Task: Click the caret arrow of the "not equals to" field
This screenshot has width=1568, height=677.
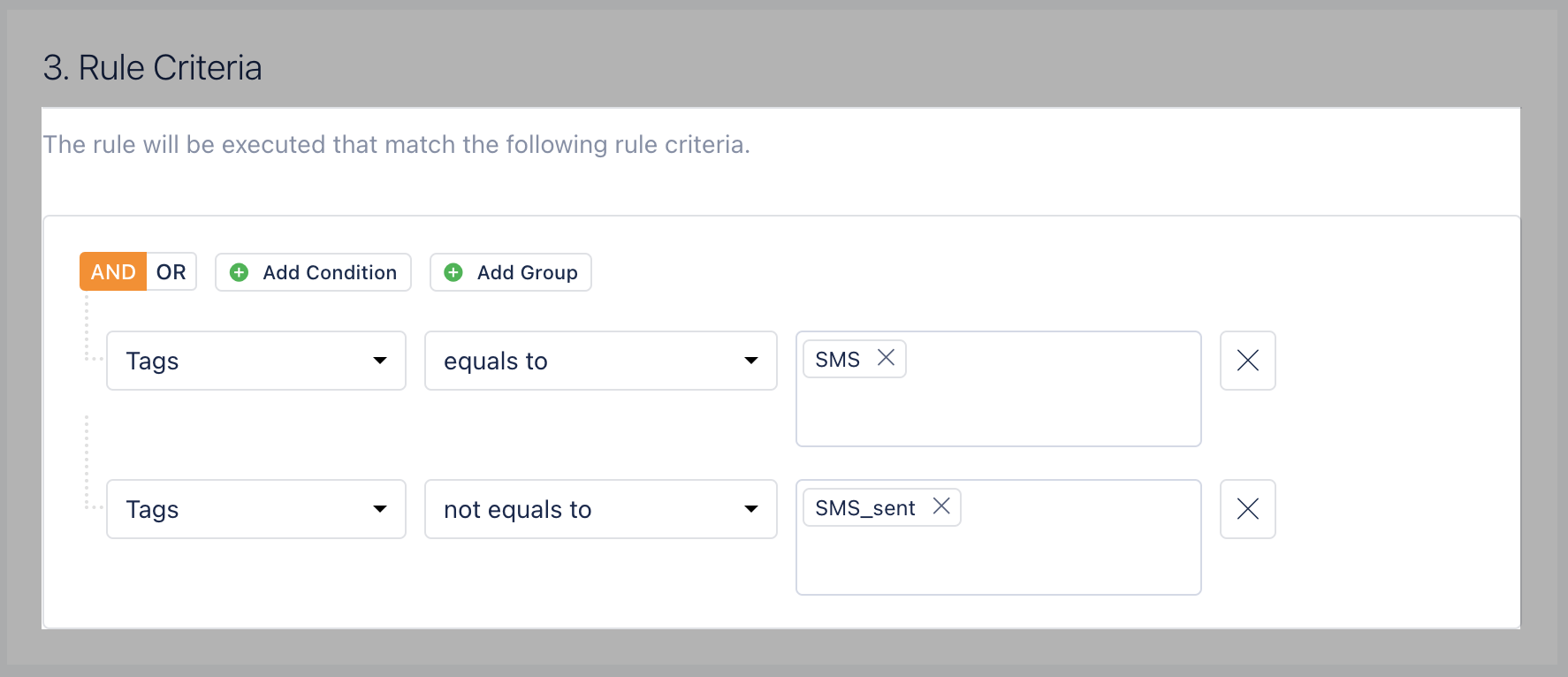Action: [x=751, y=509]
